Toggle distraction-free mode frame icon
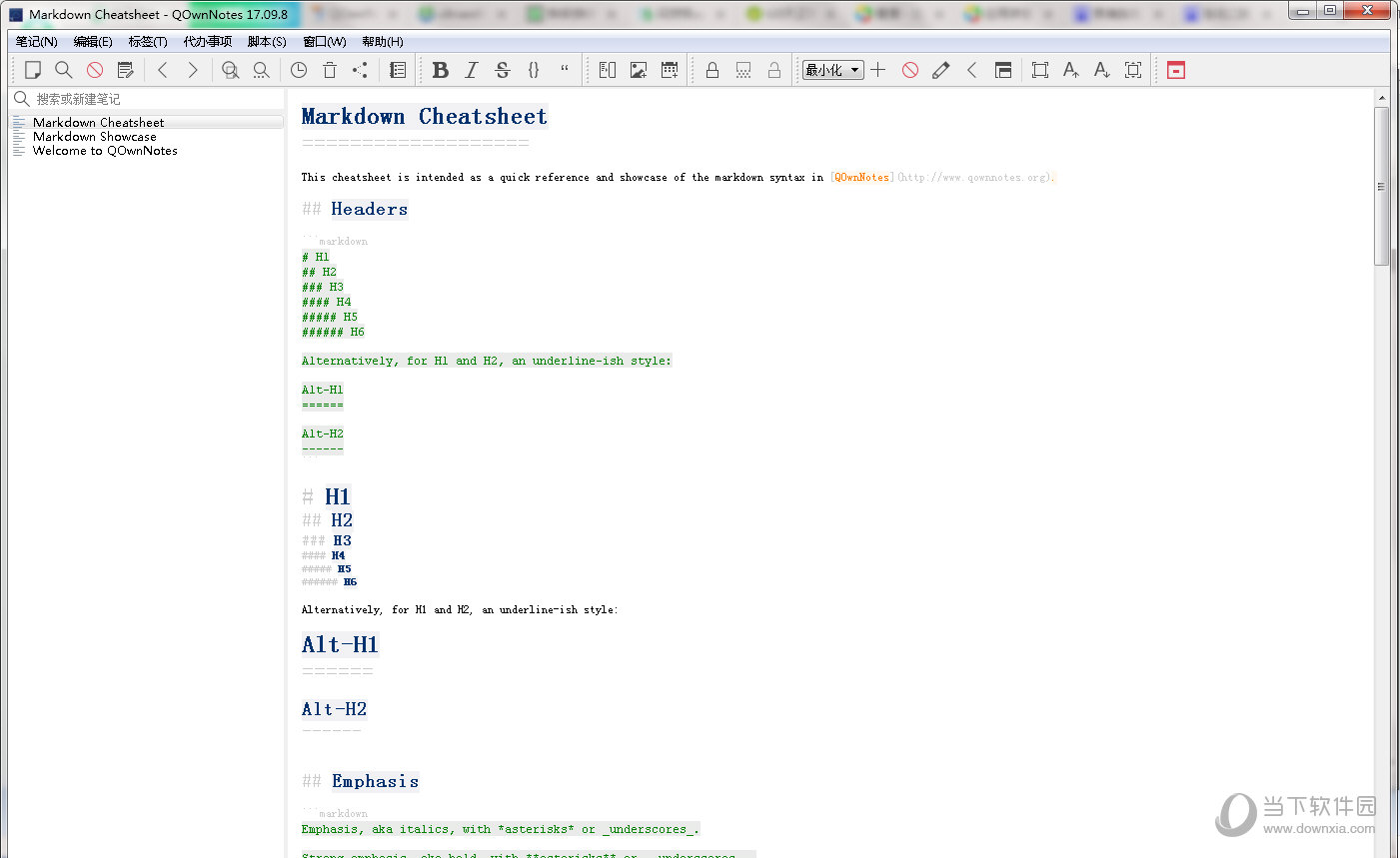 tap(1040, 70)
